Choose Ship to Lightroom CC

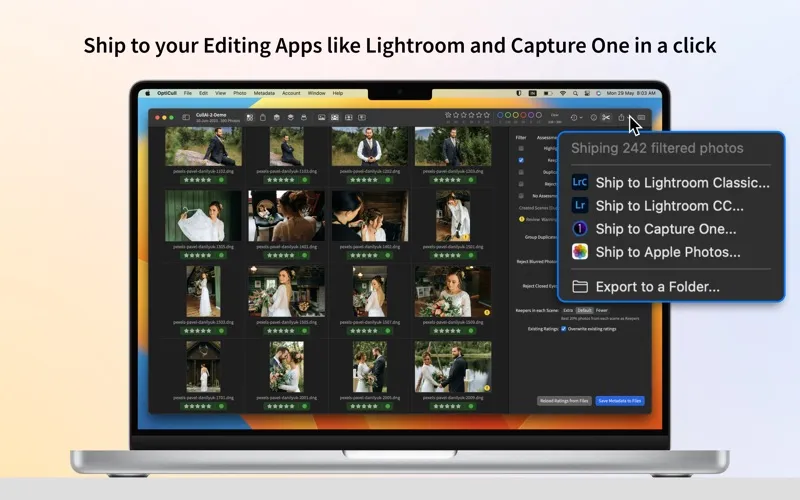point(671,206)
